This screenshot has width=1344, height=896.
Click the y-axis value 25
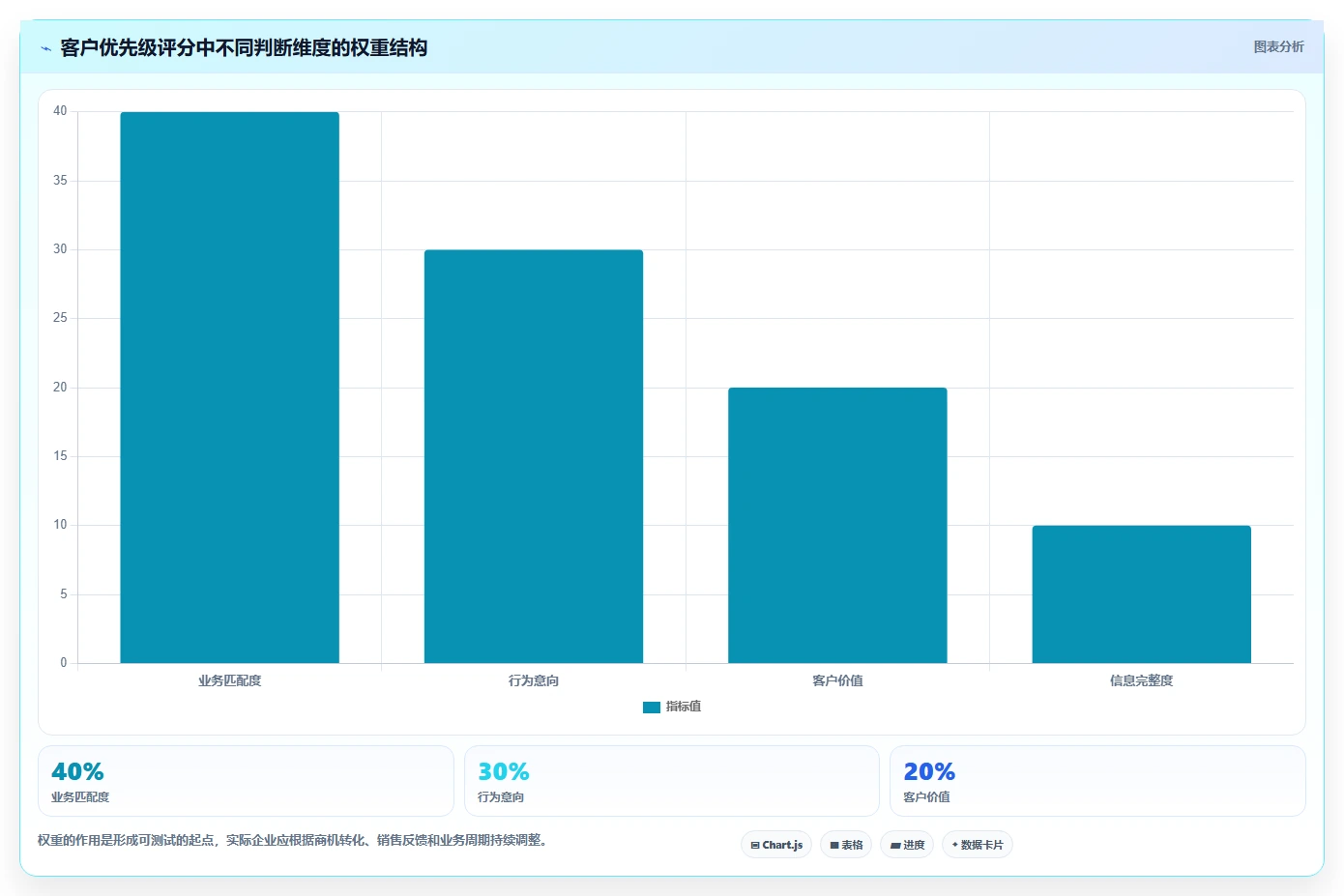60,318
